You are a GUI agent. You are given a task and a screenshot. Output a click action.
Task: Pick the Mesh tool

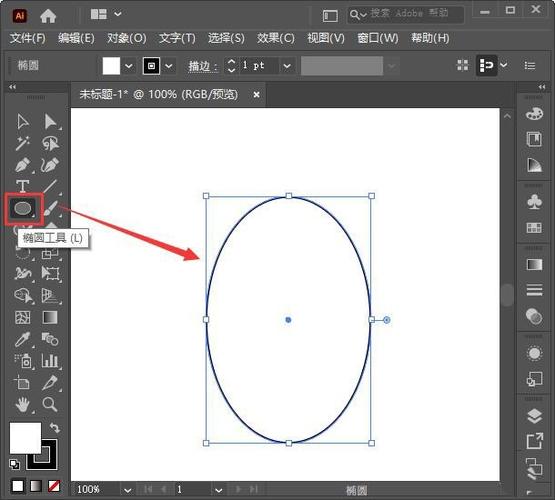[x=22, y=317]
